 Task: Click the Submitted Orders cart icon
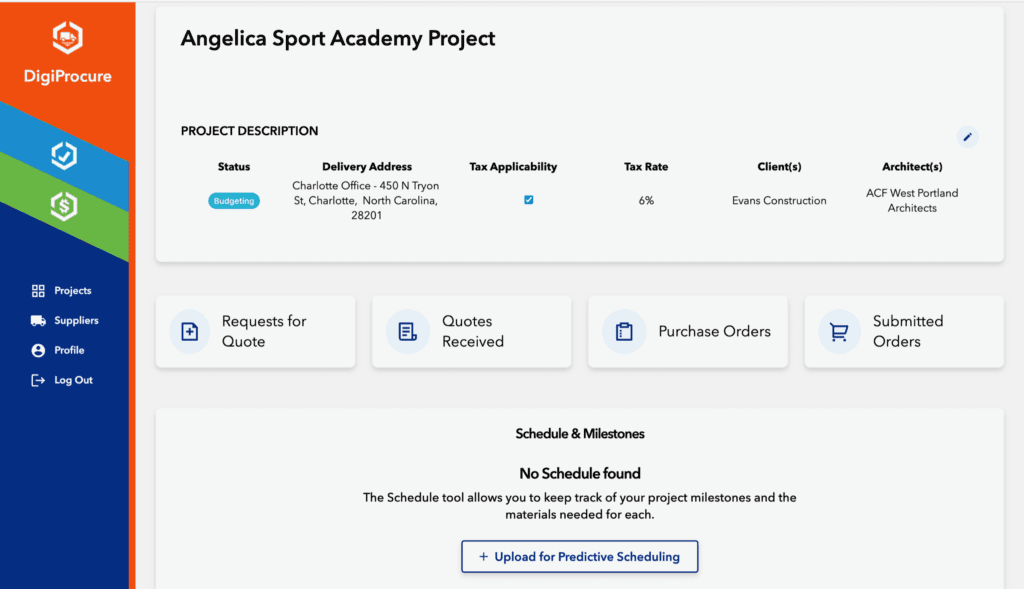(x=839, y=332)
